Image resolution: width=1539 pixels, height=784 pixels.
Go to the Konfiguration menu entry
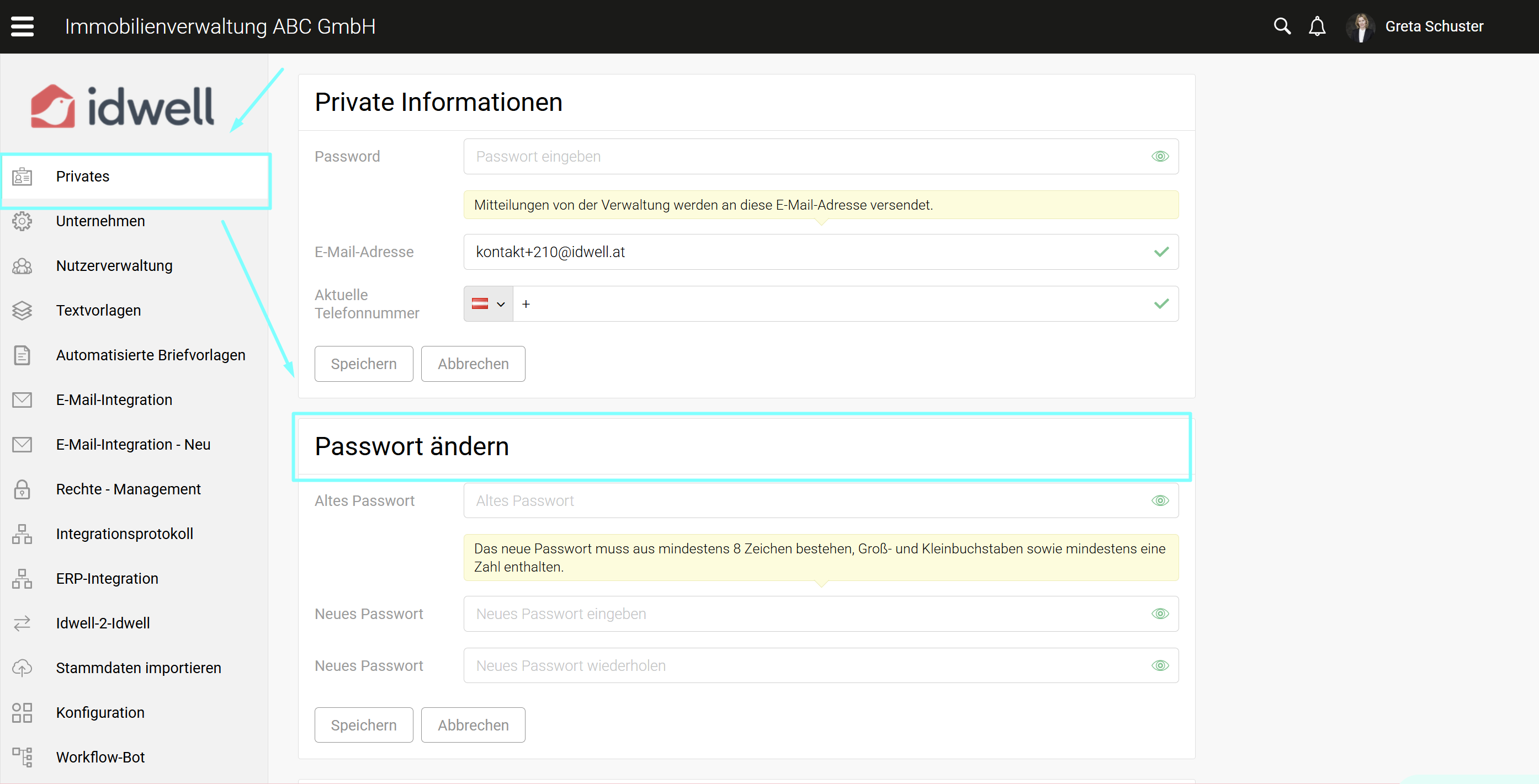[x=100, y=712]
